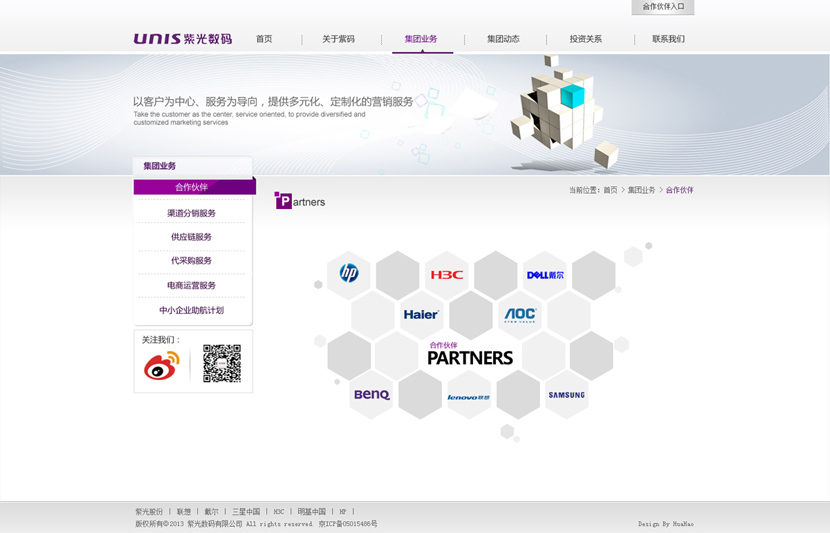Click 首页 in the breadcrumb
Screen dimensions: 830x533
pos(610,189)
